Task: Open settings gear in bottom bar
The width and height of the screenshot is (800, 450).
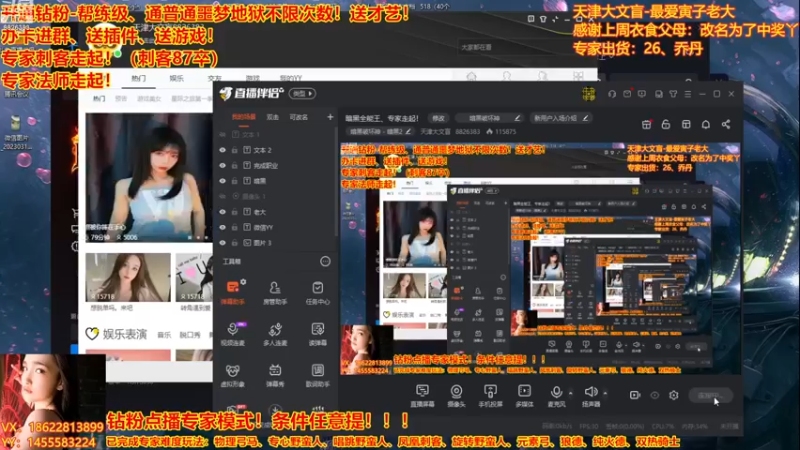Action: click(673, 395)
